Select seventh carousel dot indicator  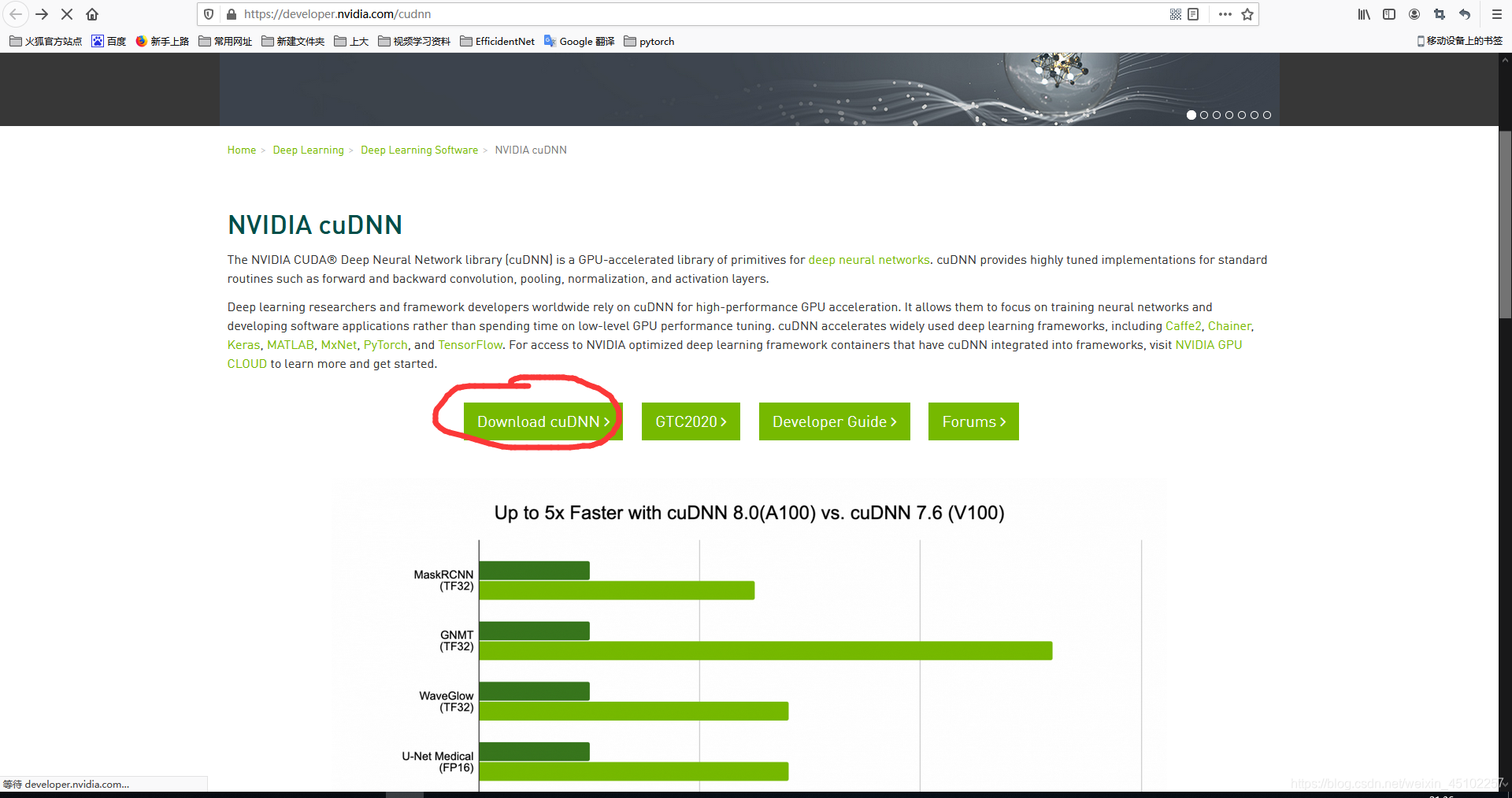click(1267, 115)
